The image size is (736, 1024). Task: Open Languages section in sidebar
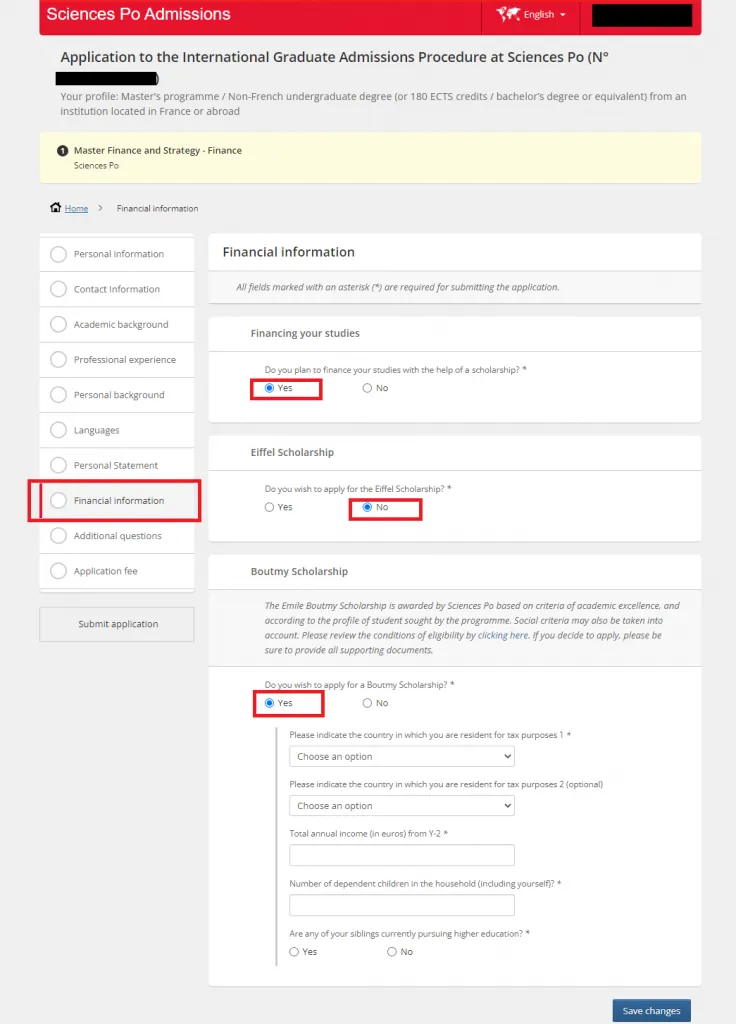click(117, 430)
